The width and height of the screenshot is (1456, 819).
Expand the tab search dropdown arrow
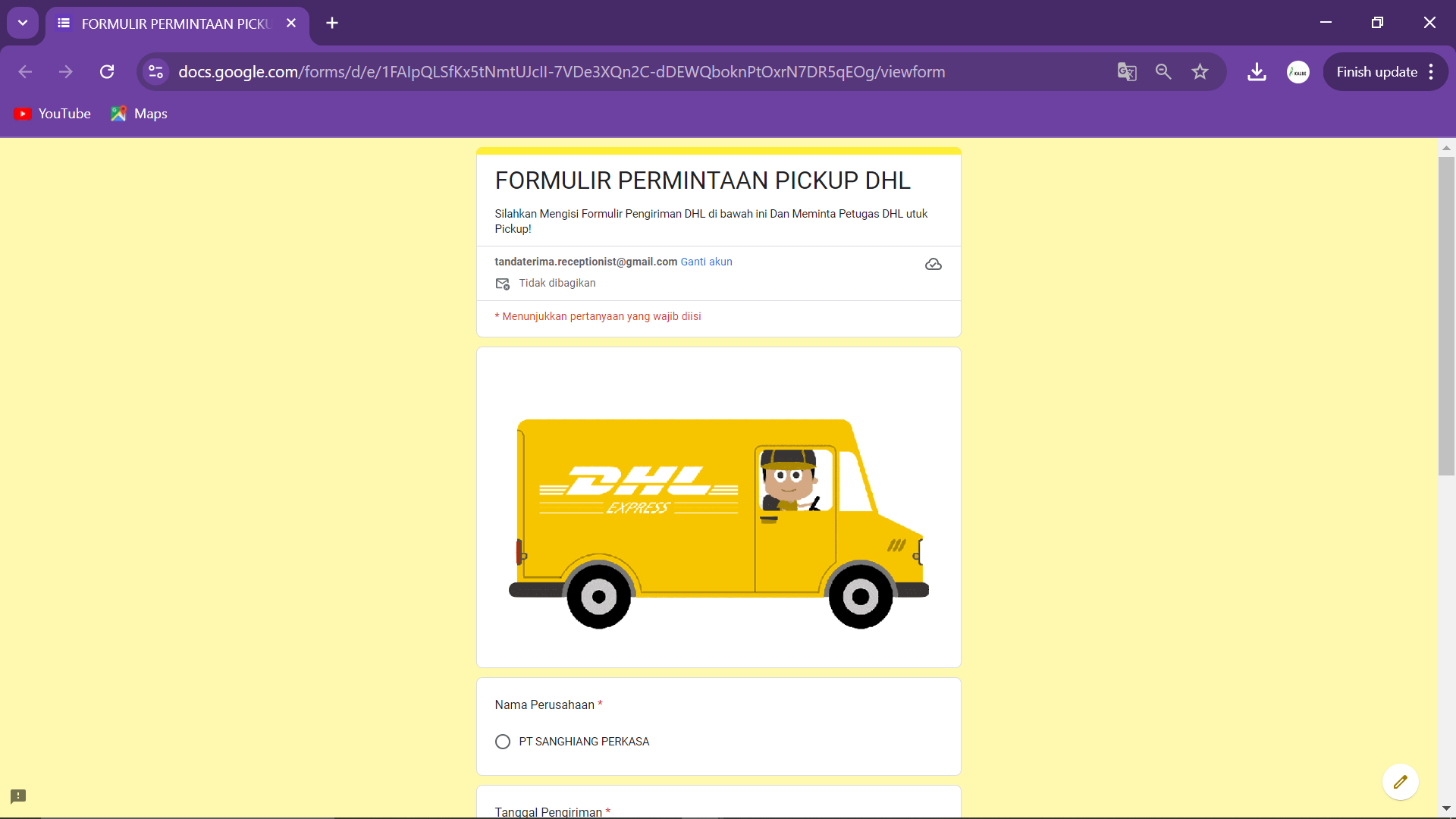point(23,23)
